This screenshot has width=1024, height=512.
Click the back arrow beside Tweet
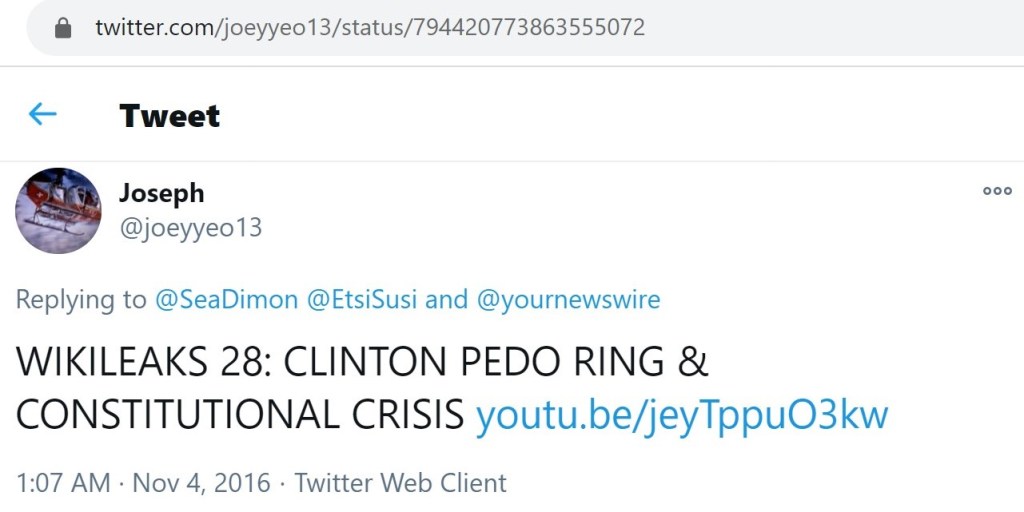(x=42, y=115)
